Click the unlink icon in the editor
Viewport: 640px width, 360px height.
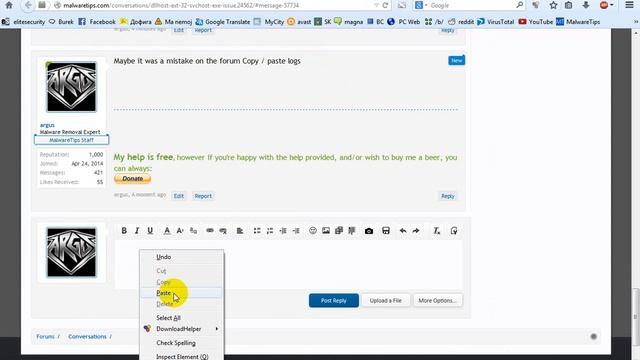coord(223,231)
